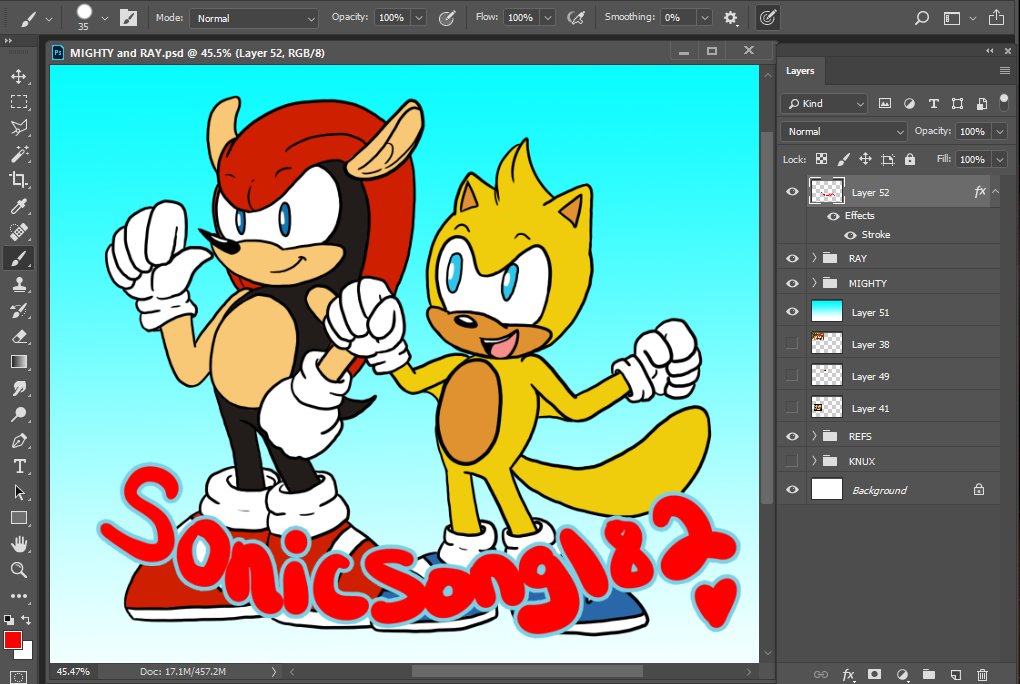
Task: Swap foreground and background colors
Action: click(x=27, y=620)
